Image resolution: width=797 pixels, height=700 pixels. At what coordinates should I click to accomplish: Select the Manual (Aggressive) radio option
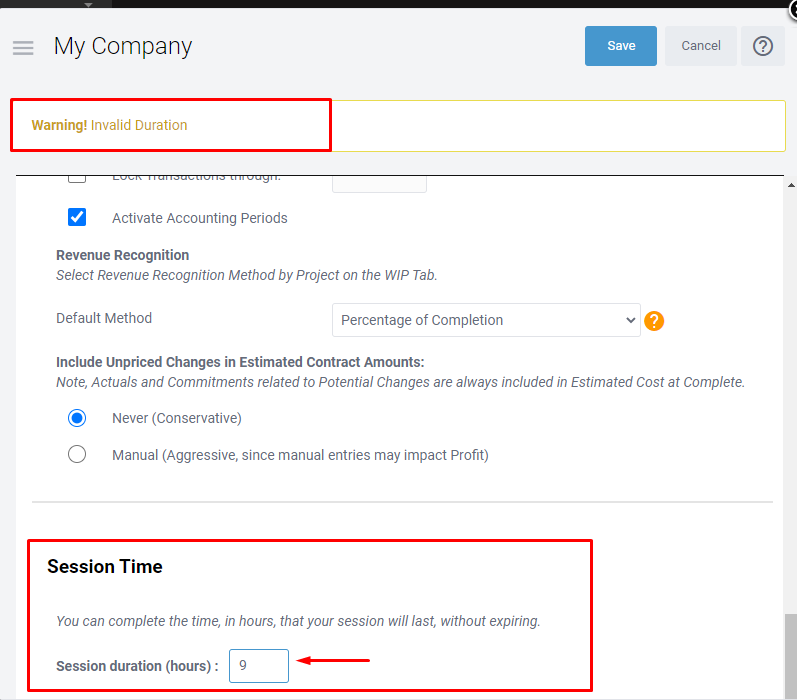click(77, 455)
